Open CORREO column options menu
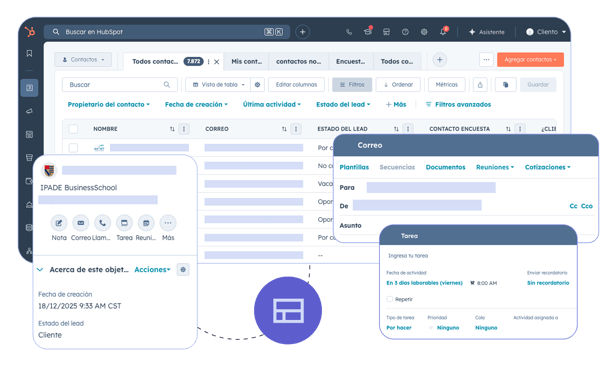616x366 pixels. [x=296, y=129]
